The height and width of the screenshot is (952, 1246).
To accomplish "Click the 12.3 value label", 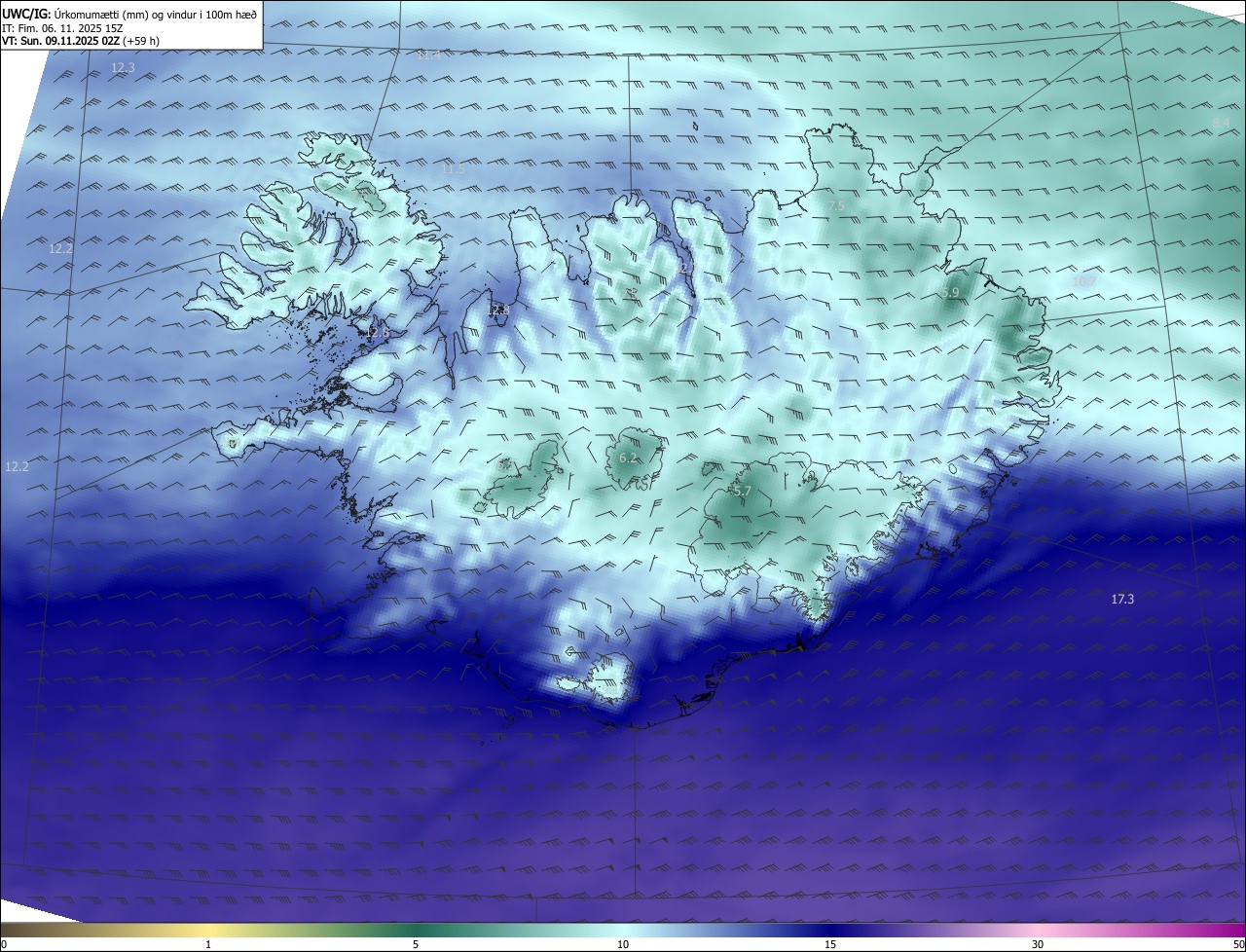I will tap(123, 68).
